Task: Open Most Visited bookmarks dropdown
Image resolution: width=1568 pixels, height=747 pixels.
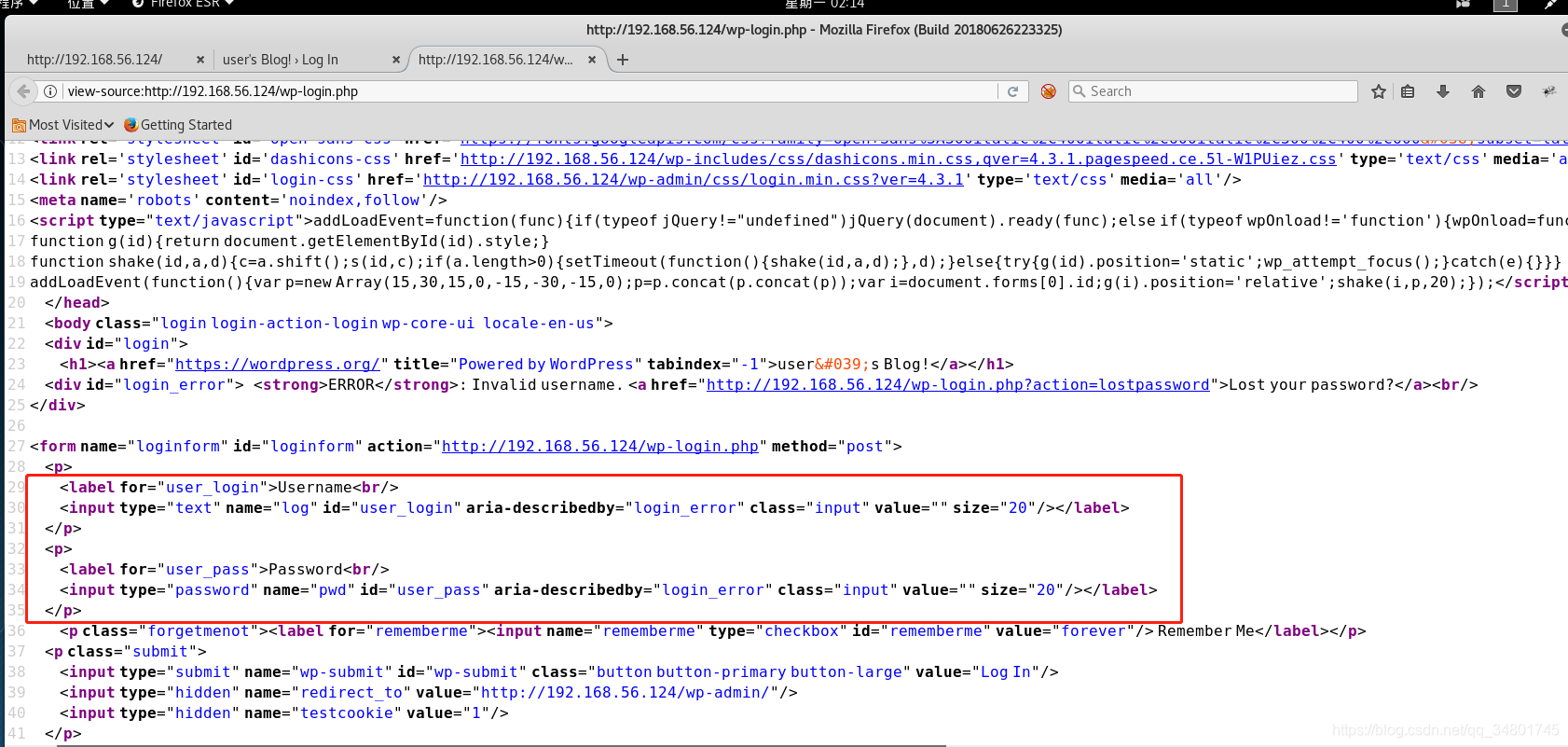Action: click(x=63, y=125)
